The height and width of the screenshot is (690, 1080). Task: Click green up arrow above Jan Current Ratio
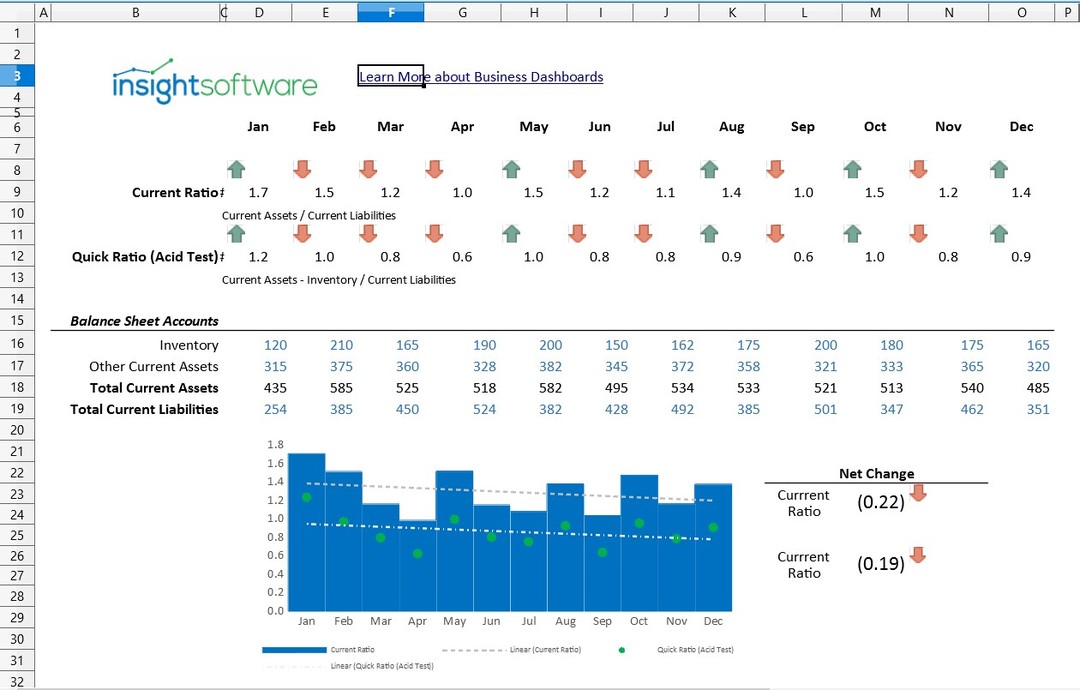[236, 170]
